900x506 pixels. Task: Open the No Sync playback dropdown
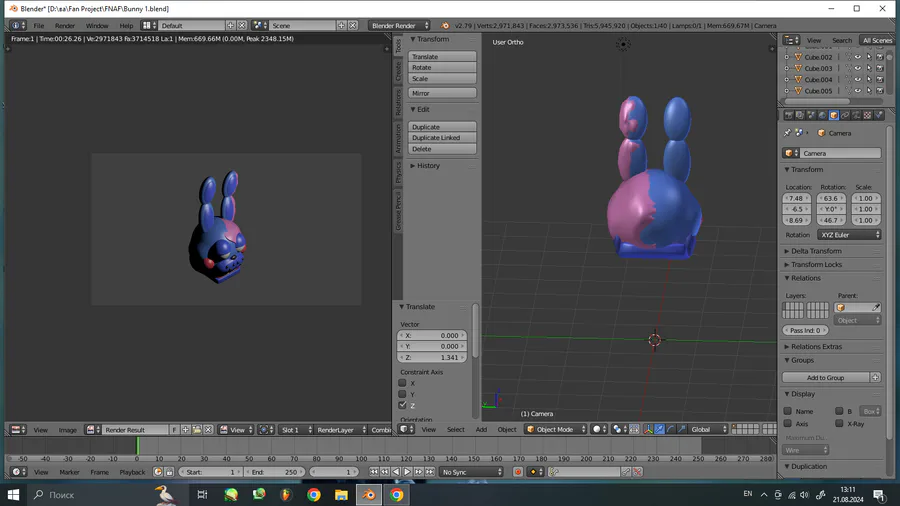(471, 472)
